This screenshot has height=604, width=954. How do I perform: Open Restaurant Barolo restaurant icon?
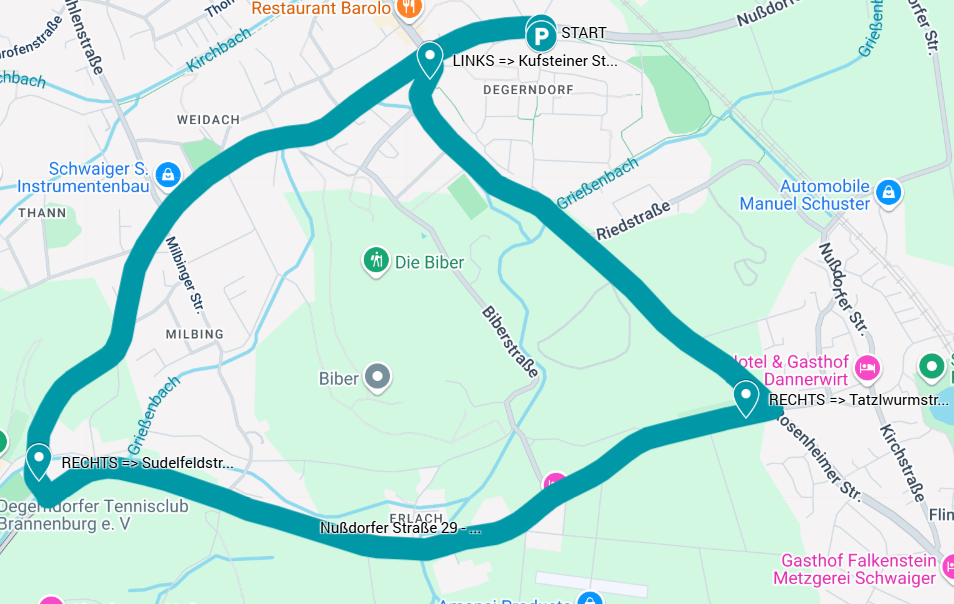[x=409, y=9]
